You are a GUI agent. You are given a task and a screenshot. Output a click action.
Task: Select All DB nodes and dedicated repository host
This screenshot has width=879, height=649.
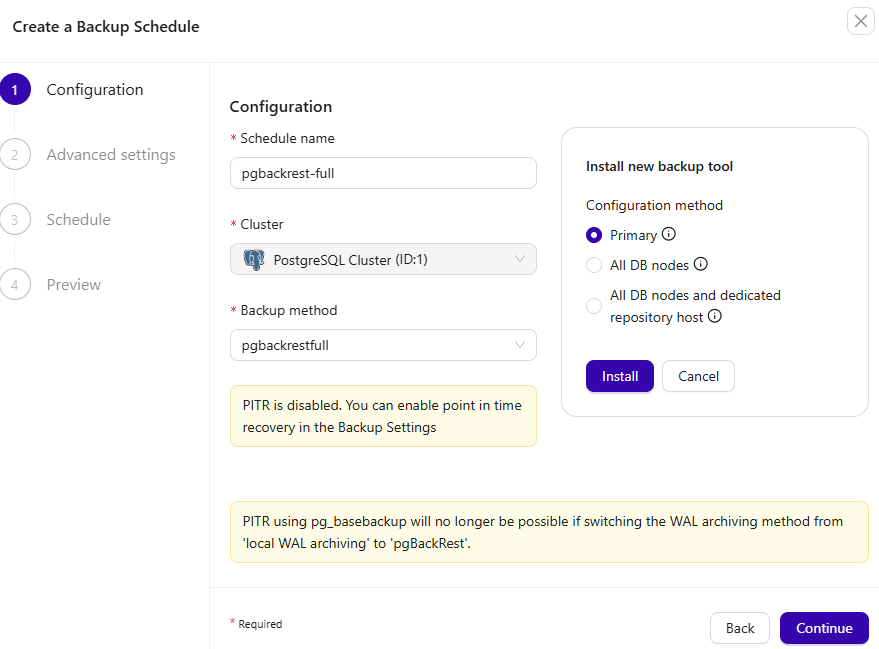point(594,306)
